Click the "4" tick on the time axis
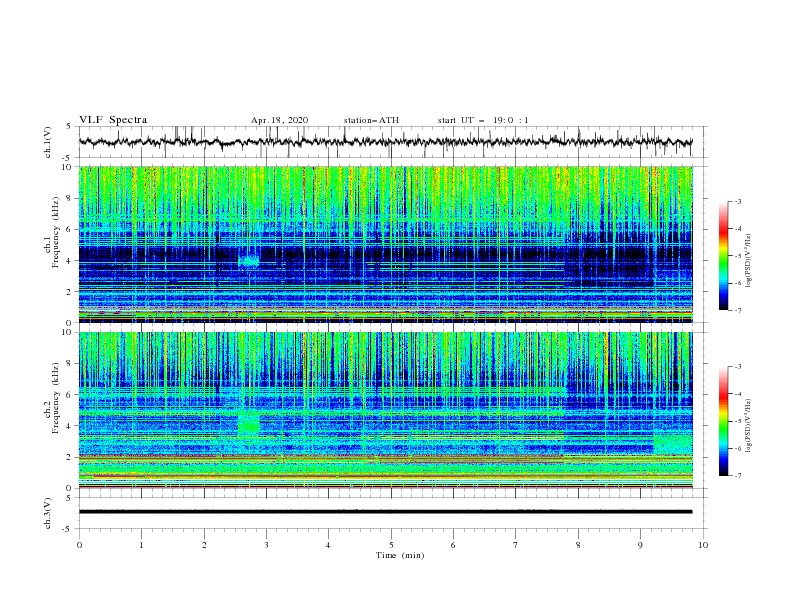 pyautogui.click(x=328, y=545)
